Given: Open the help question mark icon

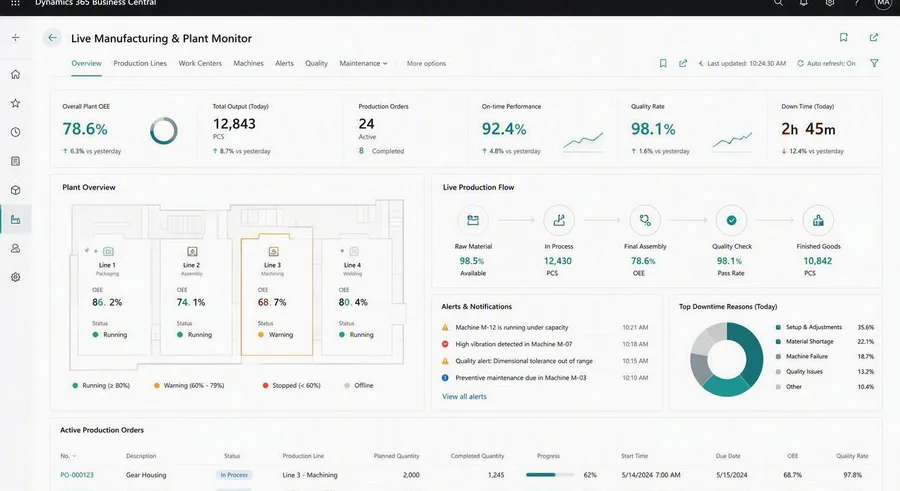Looking at the screenshot, I should [x=856, y=3].
